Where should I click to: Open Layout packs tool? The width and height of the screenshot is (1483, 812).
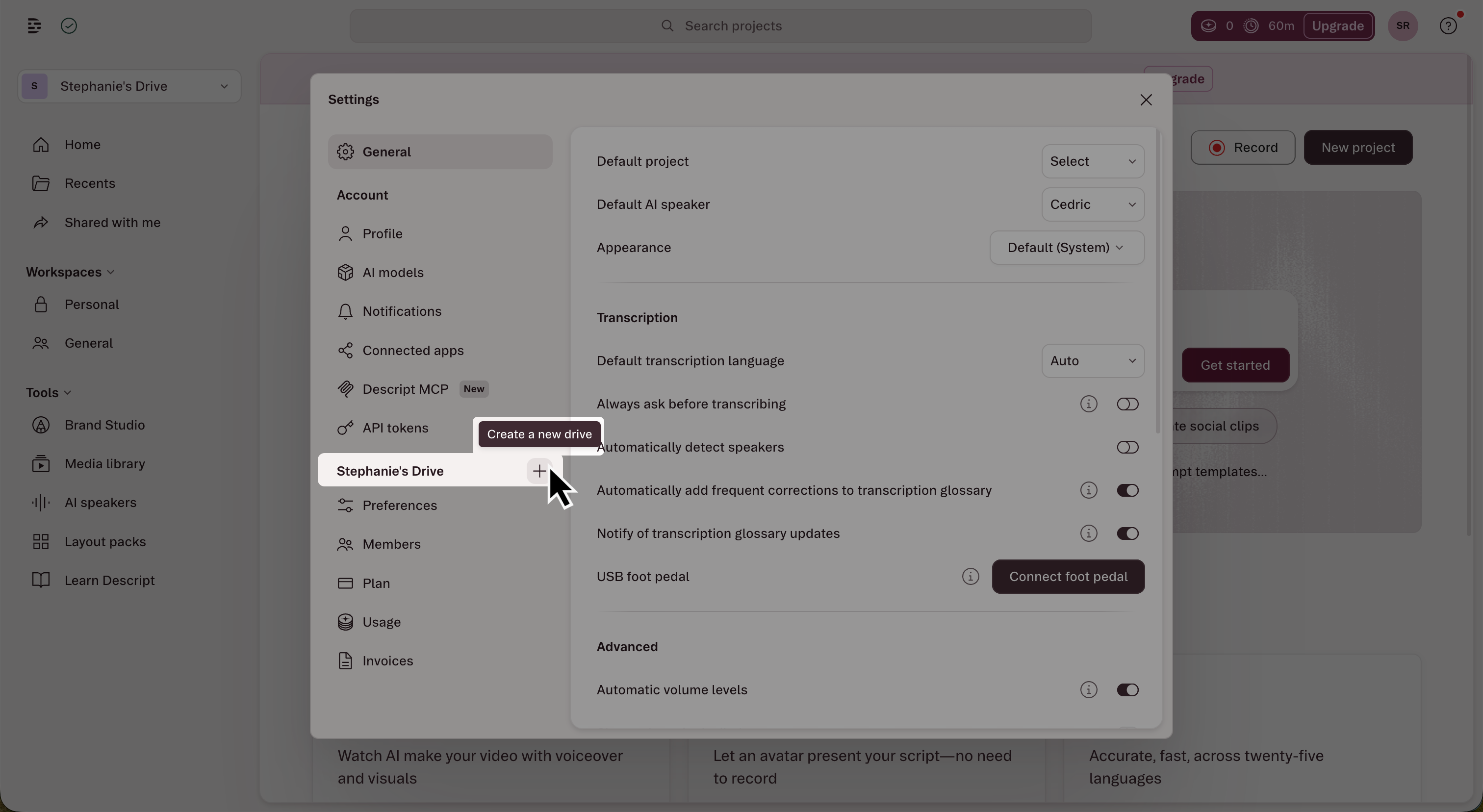(x=129, y=542)
